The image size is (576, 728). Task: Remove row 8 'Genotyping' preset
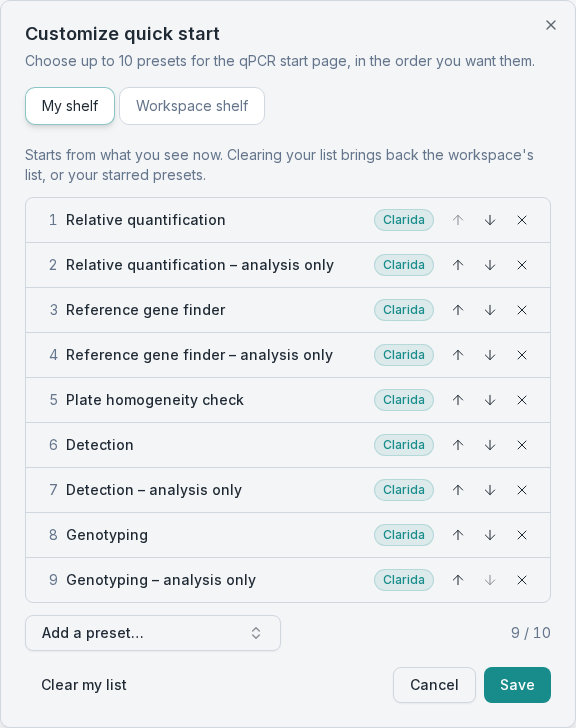(x=522, y=535)
